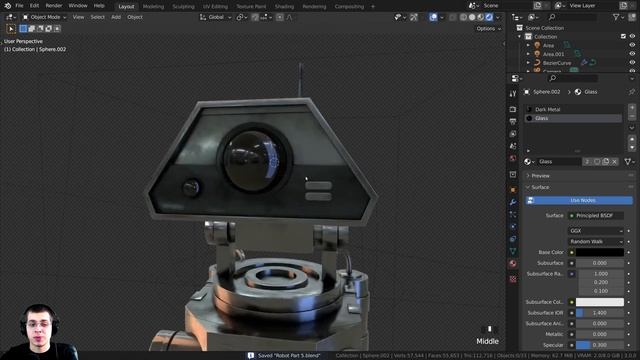
Task: Toggle Collection exclude checkbox in outliner
Action: coord(623,36)
